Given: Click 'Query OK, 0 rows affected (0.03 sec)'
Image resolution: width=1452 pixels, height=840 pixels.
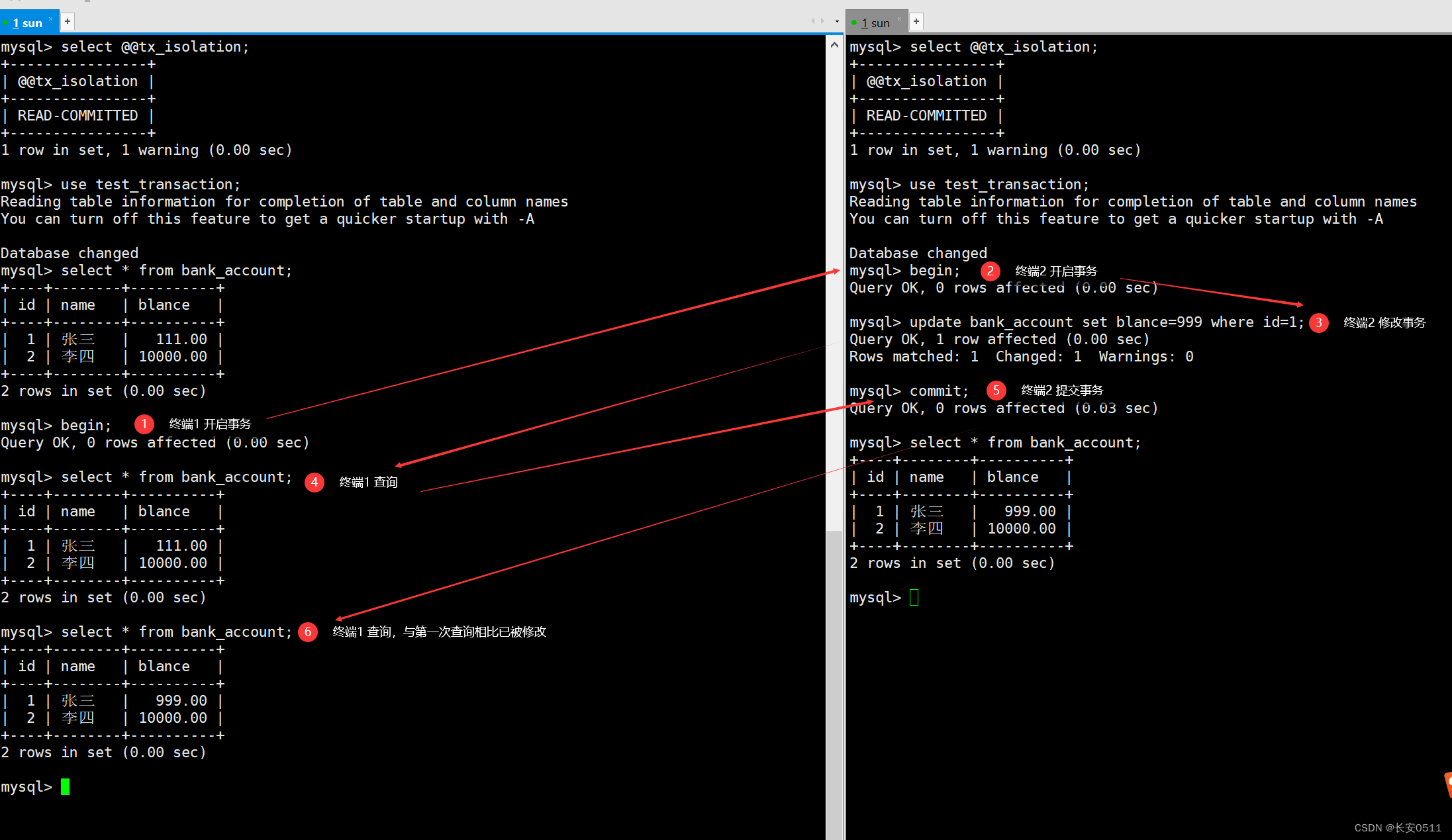Looking at the screenshot, I should tap(1004, 408).
